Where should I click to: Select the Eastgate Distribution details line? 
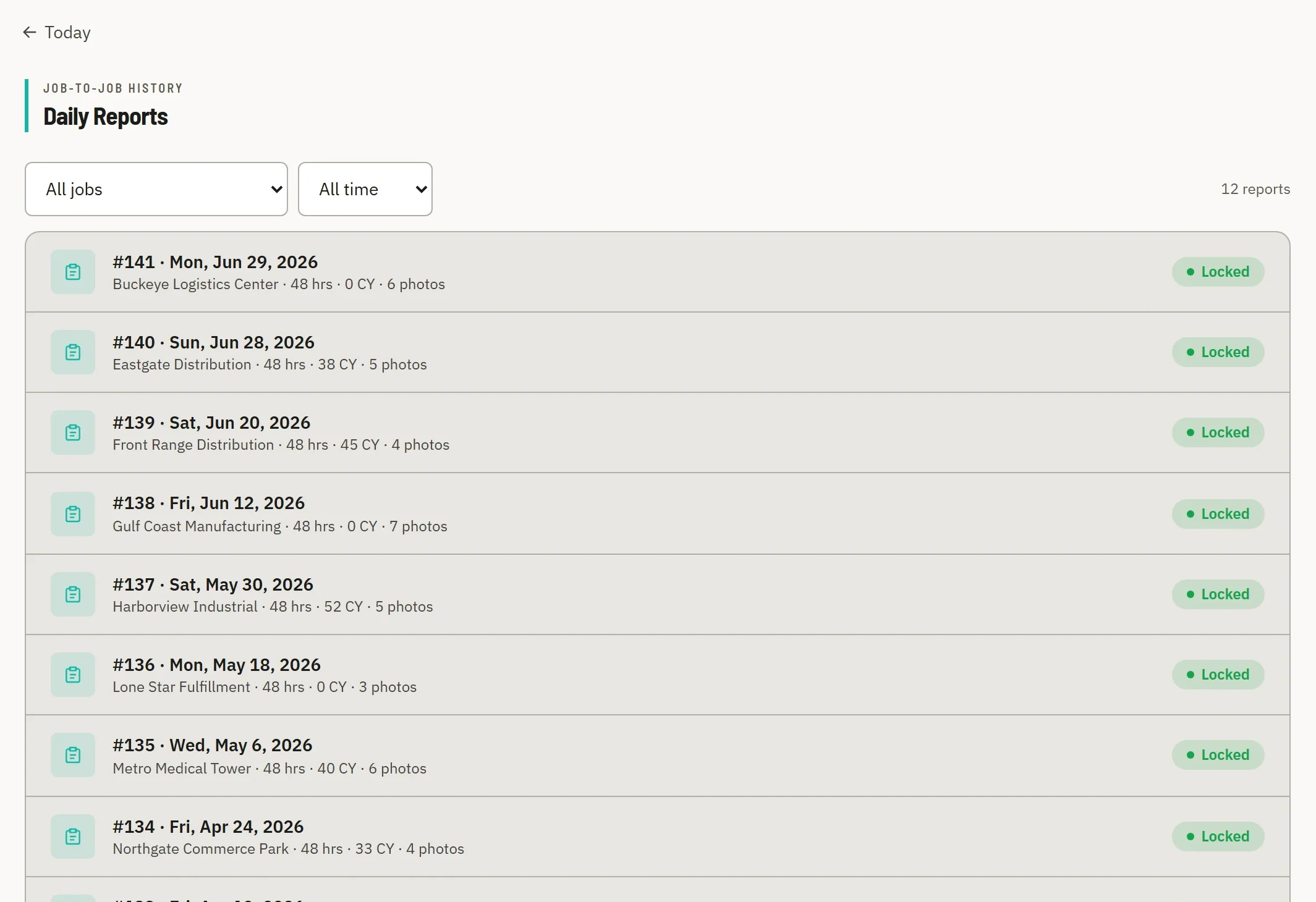[270, 365]
